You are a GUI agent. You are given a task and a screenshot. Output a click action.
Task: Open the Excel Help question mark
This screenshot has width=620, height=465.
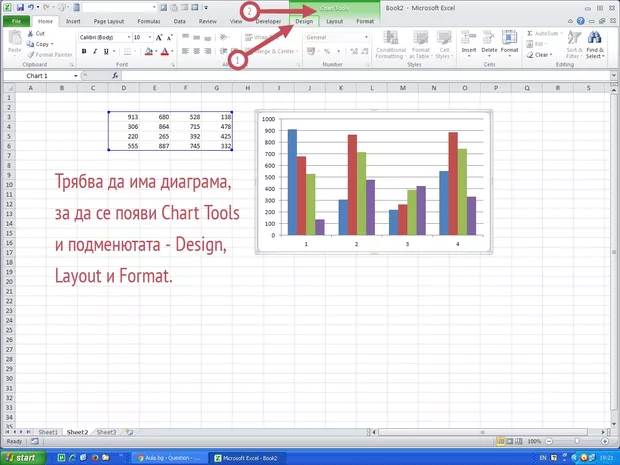coord(580,21)
